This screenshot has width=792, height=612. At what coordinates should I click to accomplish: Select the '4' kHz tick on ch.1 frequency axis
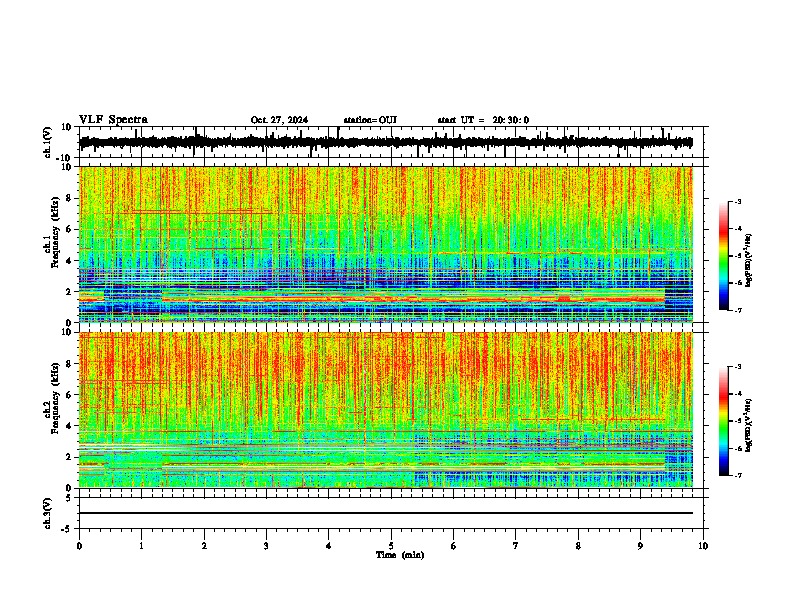pos(69,261)
